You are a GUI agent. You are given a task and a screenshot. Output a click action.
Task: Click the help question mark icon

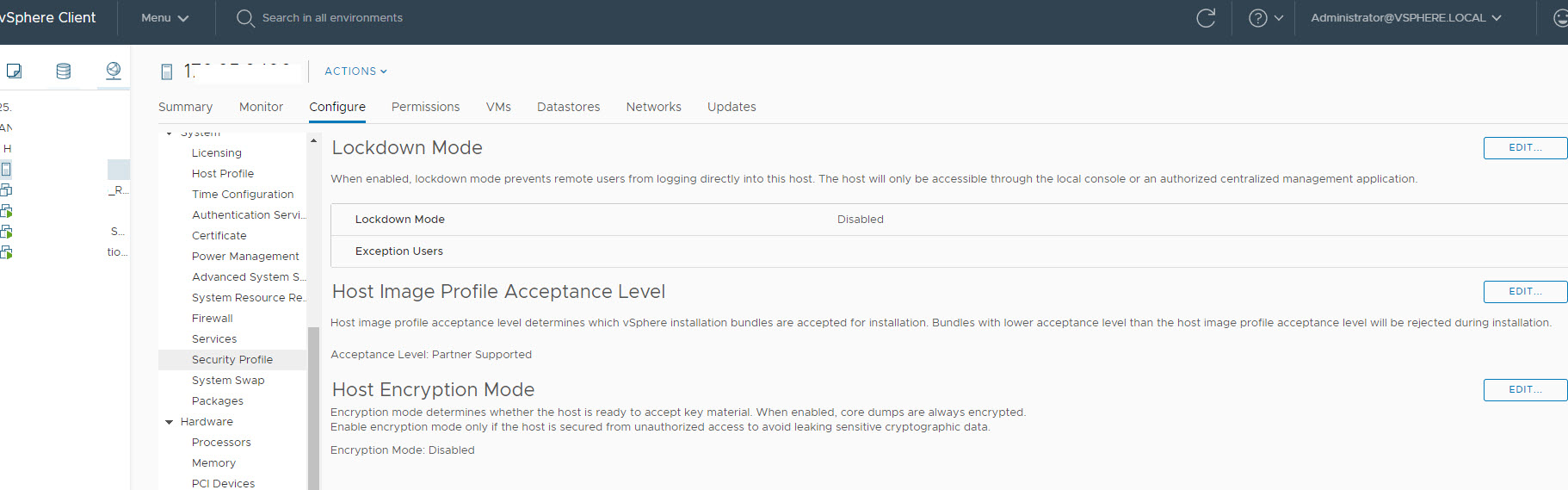[1257, 18]
